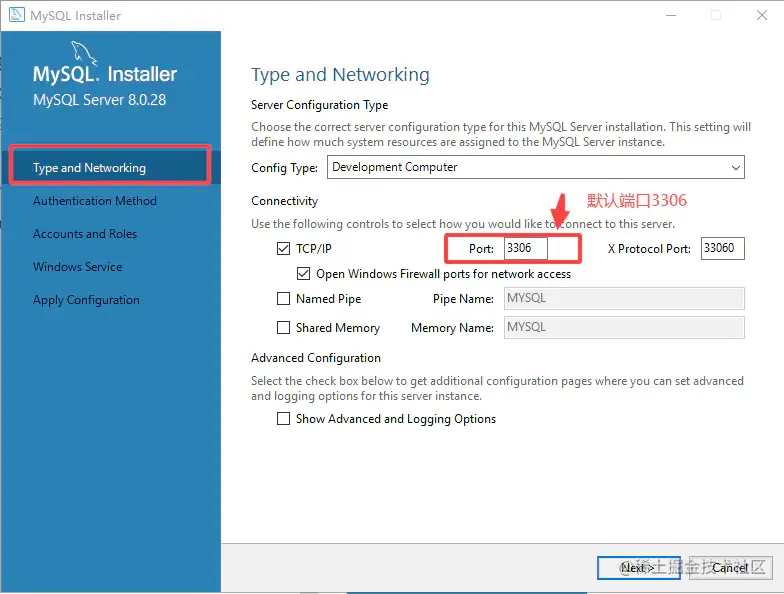Enable the Shared Memory checkbox
784x594 pixels.
[x=284, y=328]
